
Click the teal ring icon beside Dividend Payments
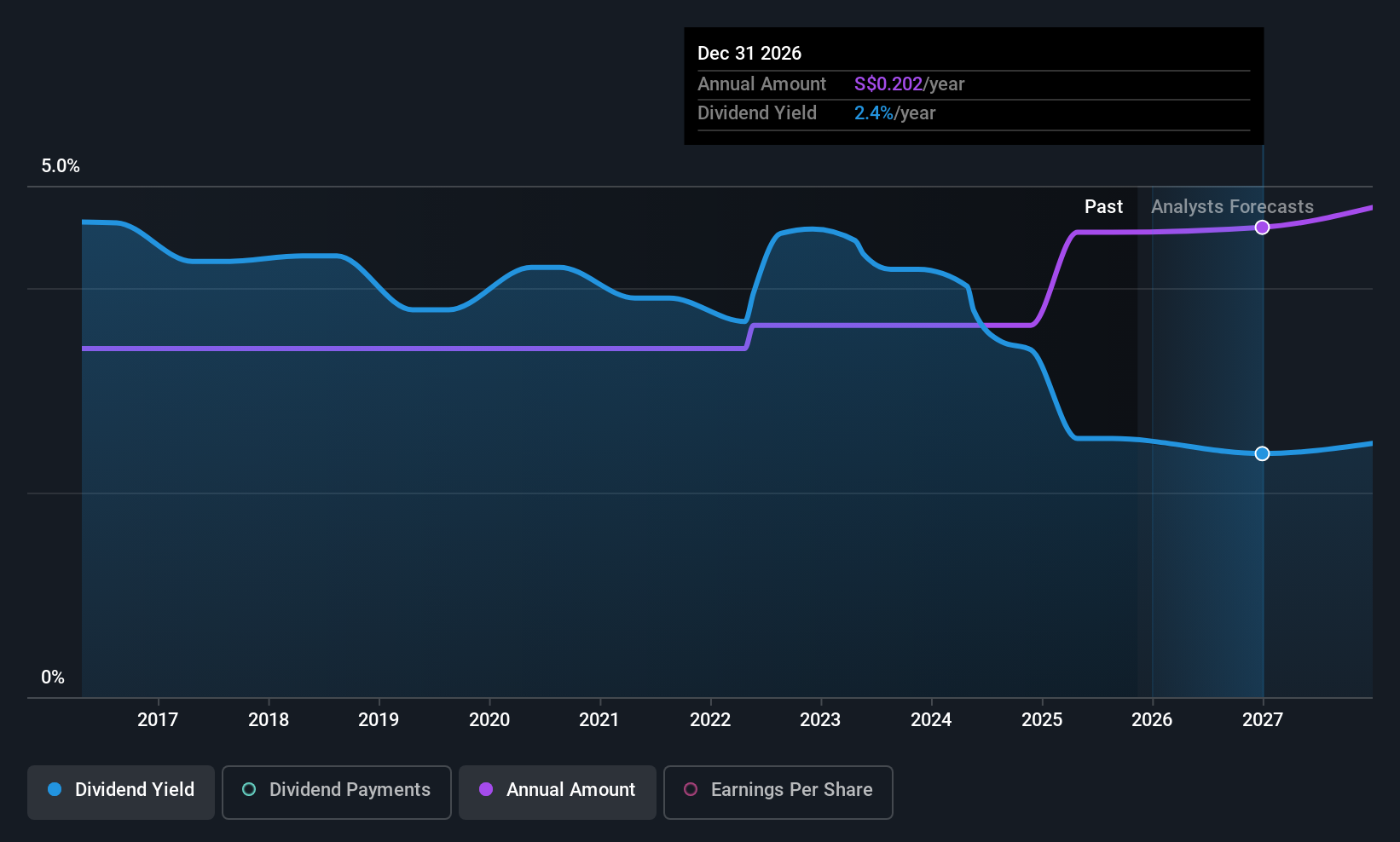pos(249,790)
